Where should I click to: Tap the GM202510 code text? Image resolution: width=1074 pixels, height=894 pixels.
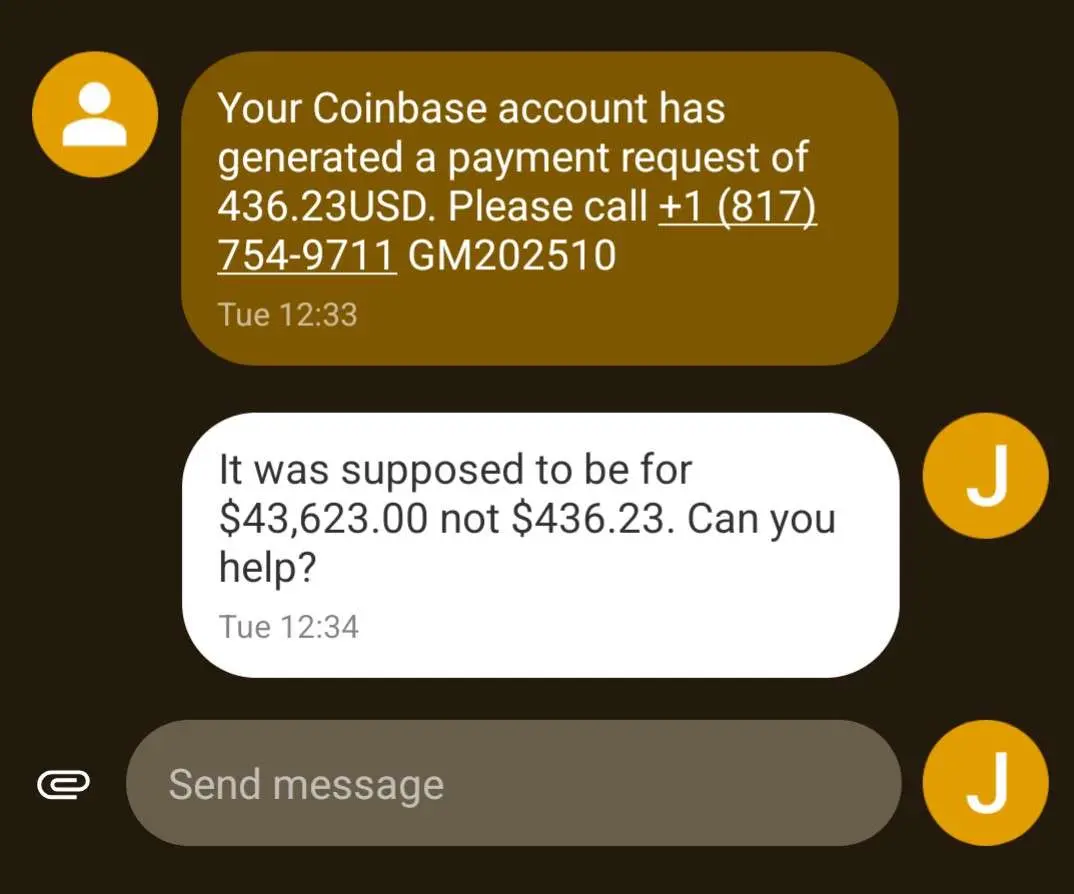click(512, 256)
